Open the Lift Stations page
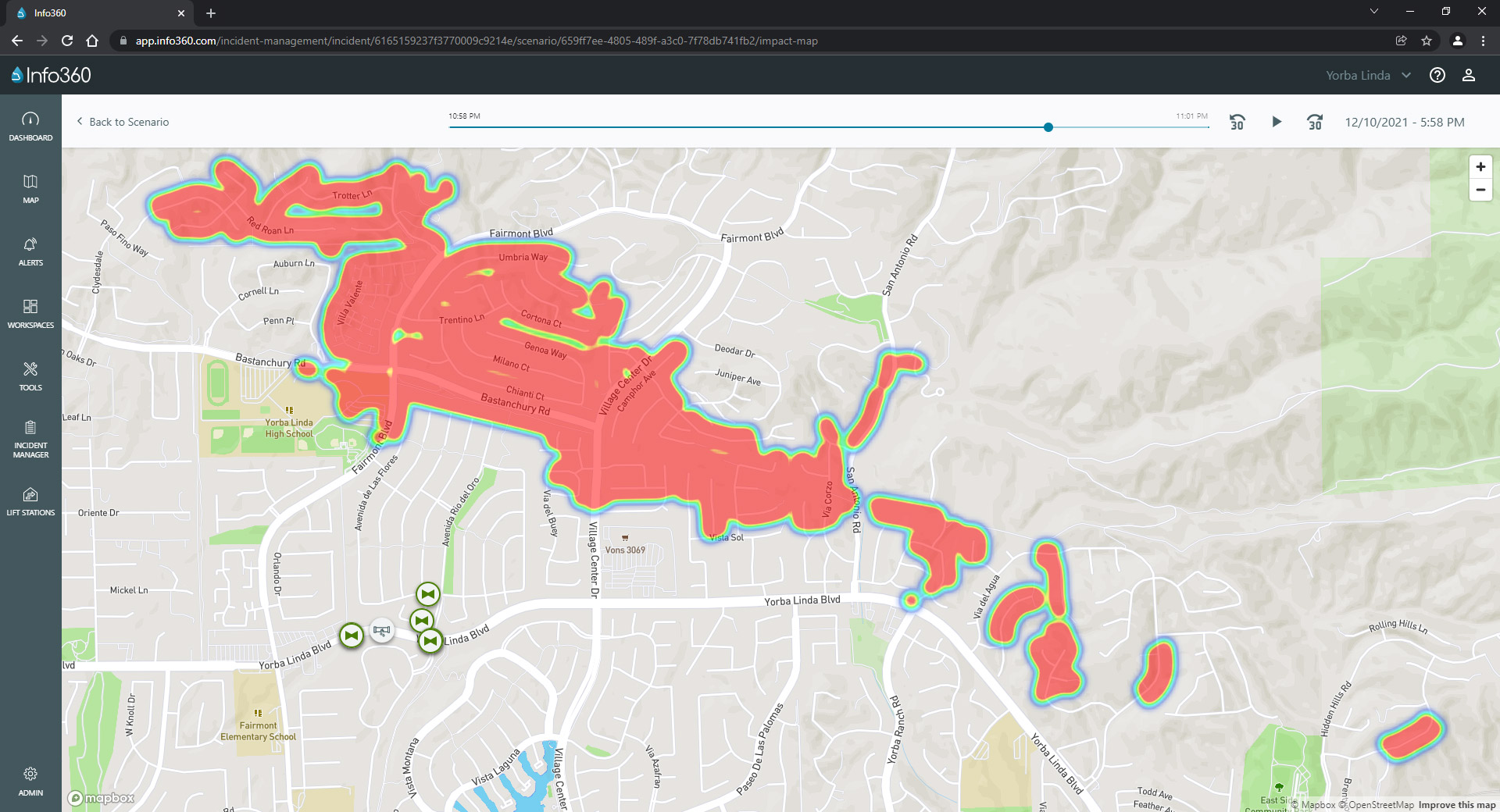 tap(30, 501)
